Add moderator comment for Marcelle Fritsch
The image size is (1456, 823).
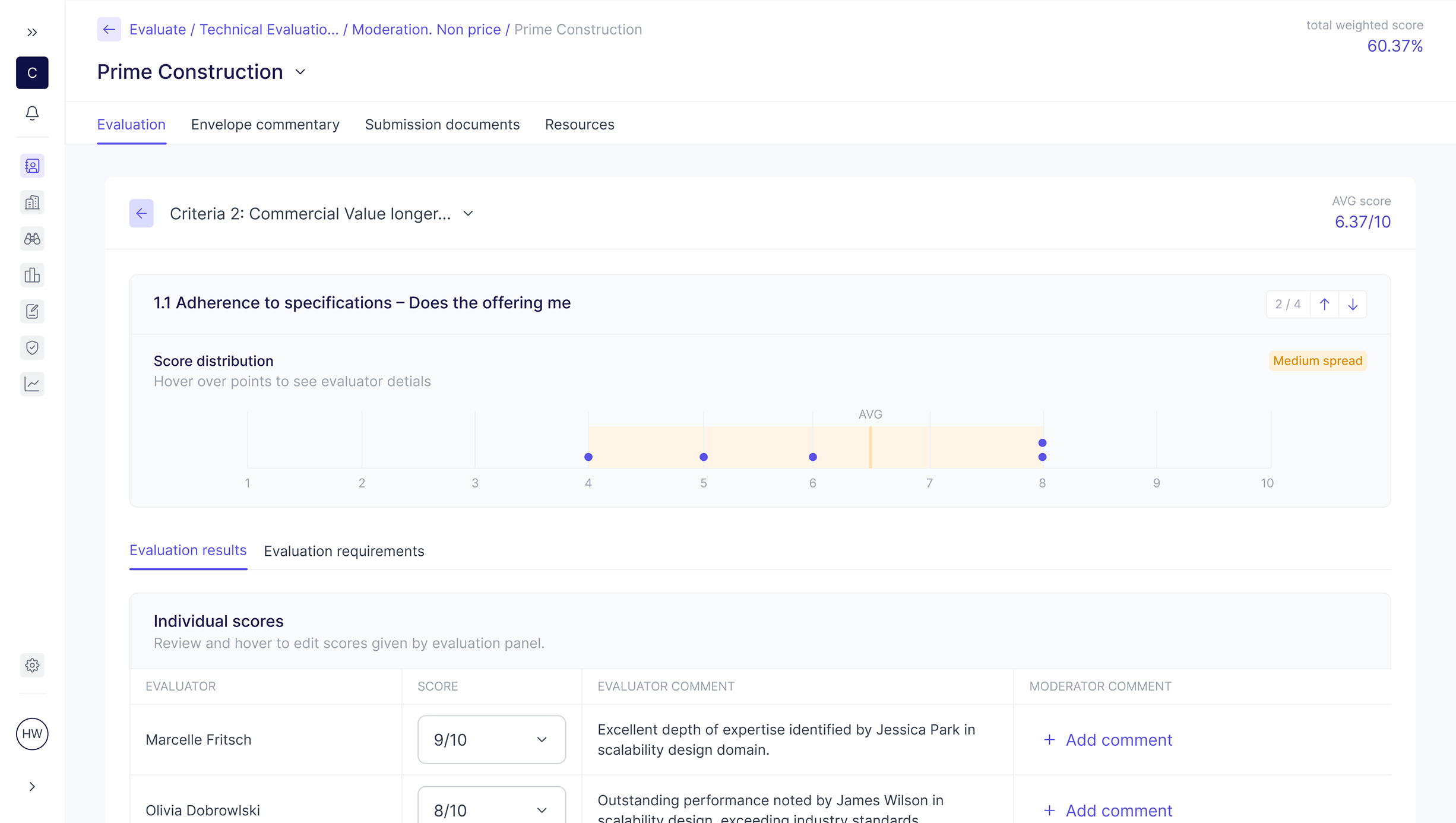point(1108,740)
